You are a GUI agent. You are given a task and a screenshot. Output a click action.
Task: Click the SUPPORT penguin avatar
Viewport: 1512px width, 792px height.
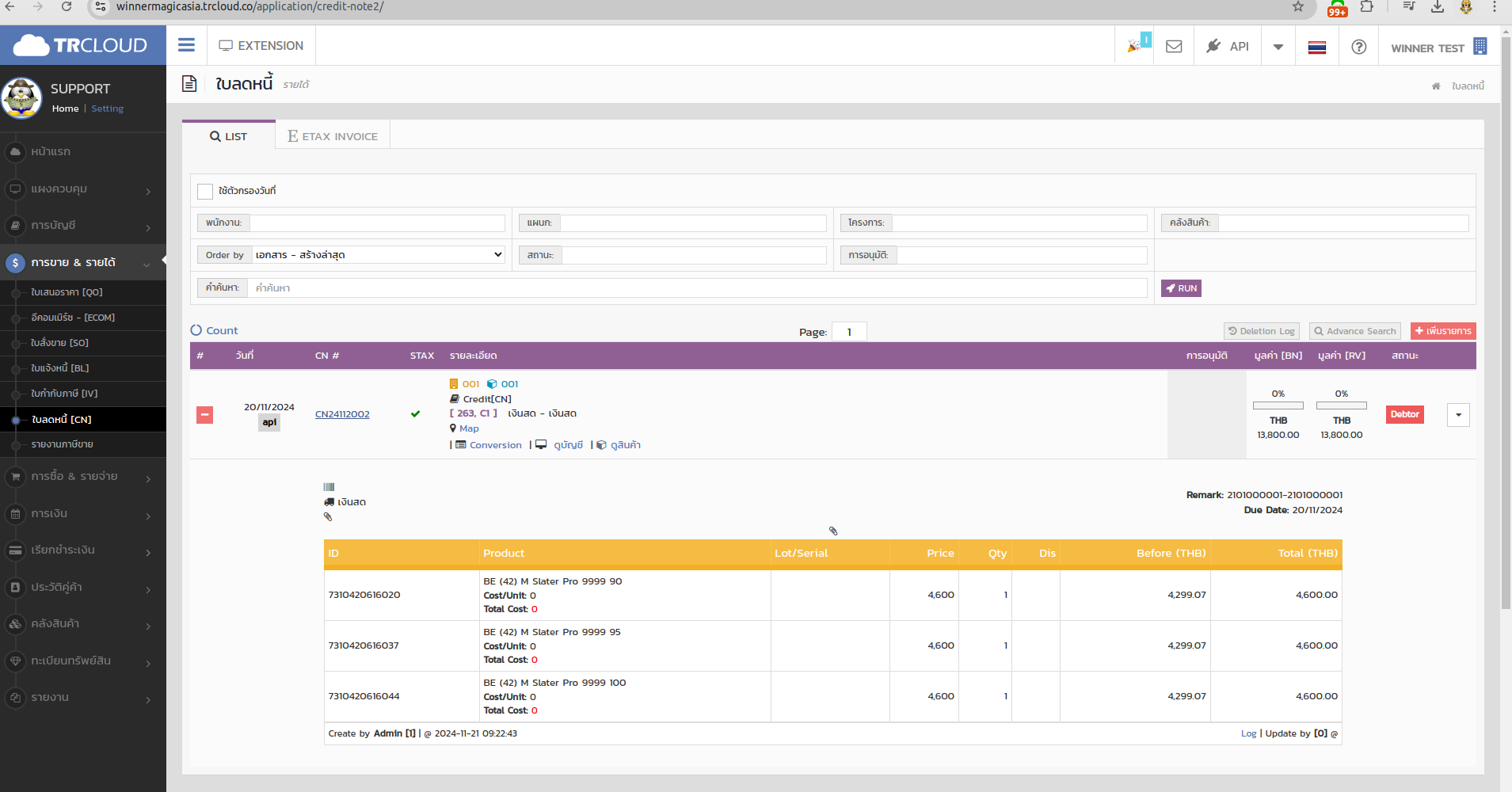point(21,98)
